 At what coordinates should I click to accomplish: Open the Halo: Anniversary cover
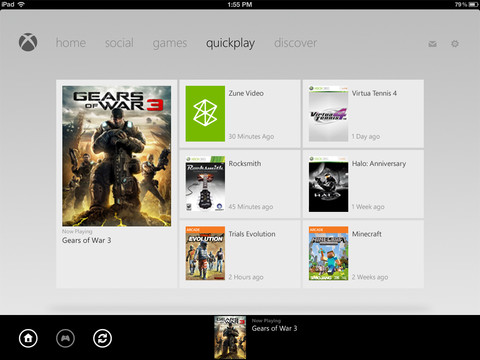click(328, 184)
